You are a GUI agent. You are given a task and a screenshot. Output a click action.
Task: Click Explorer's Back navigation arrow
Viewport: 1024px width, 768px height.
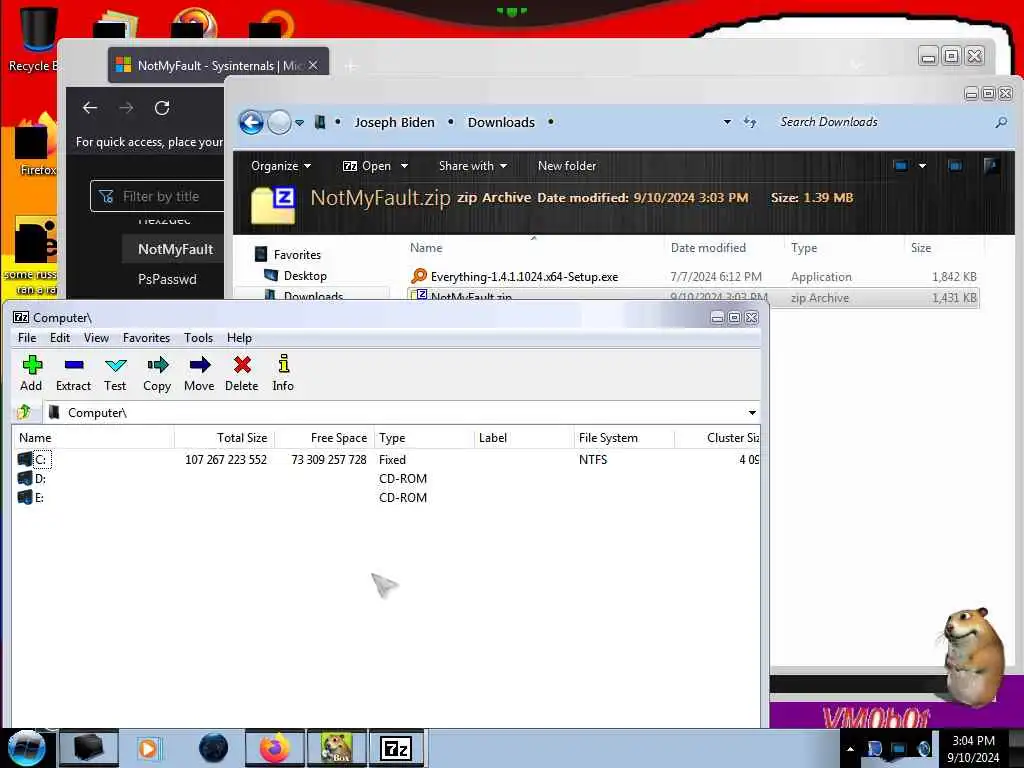click(251, 122)
